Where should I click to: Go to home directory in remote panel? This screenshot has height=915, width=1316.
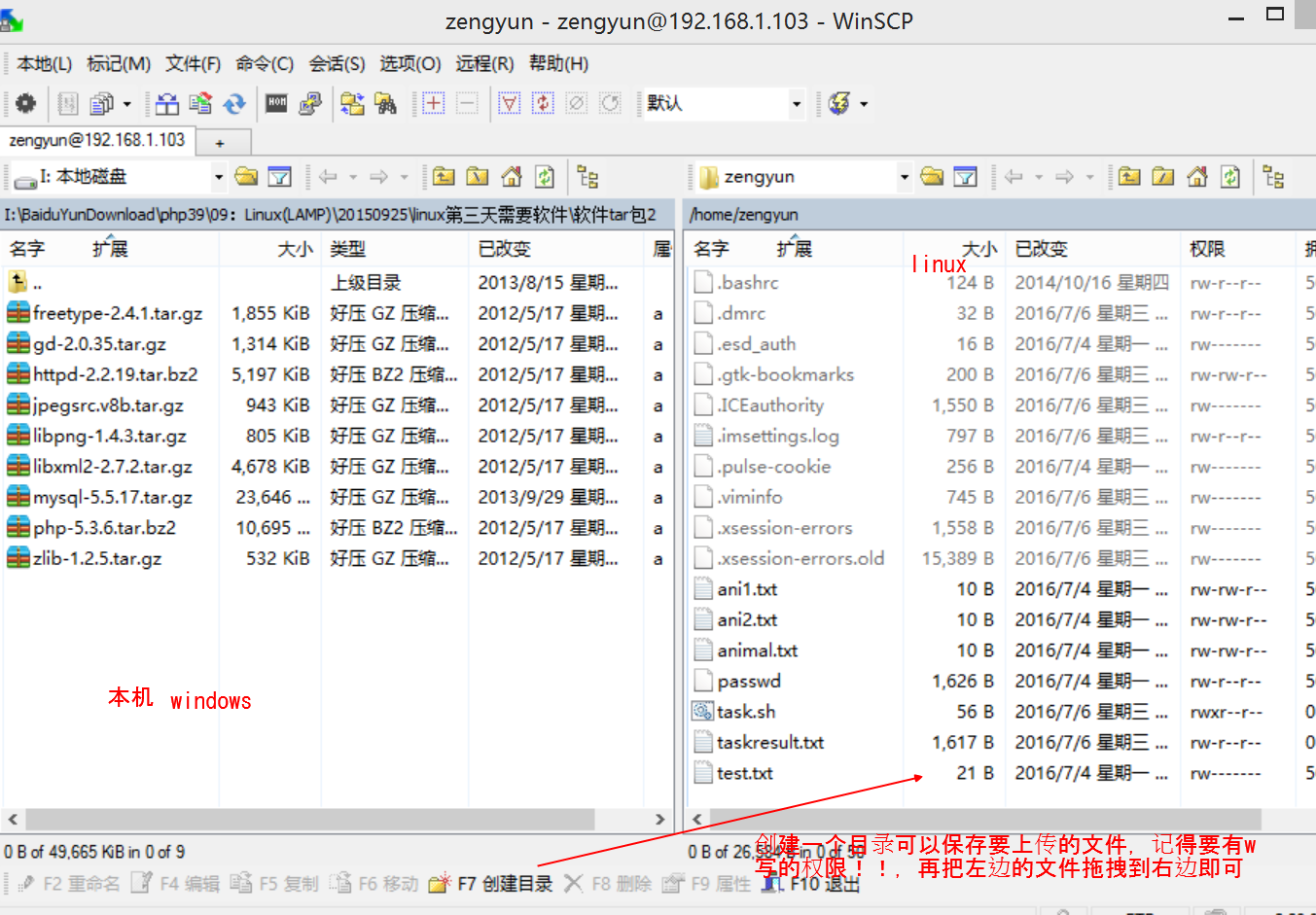(x=1196, y=176)
